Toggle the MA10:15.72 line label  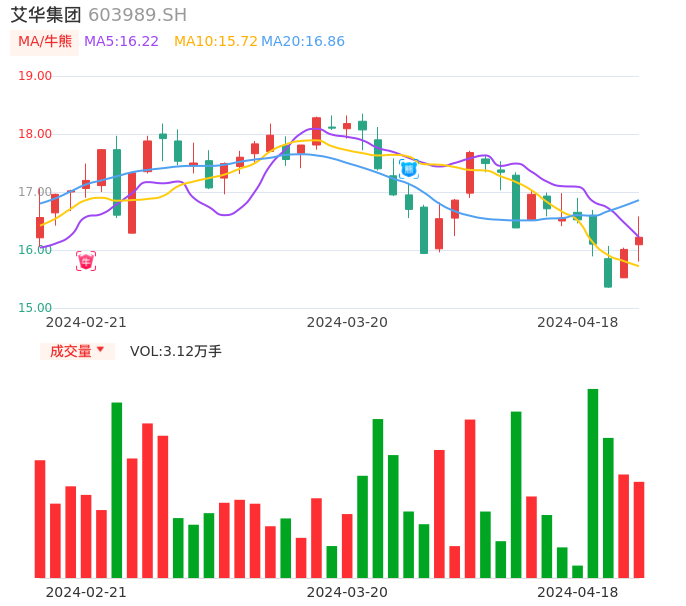click(215, 42)
